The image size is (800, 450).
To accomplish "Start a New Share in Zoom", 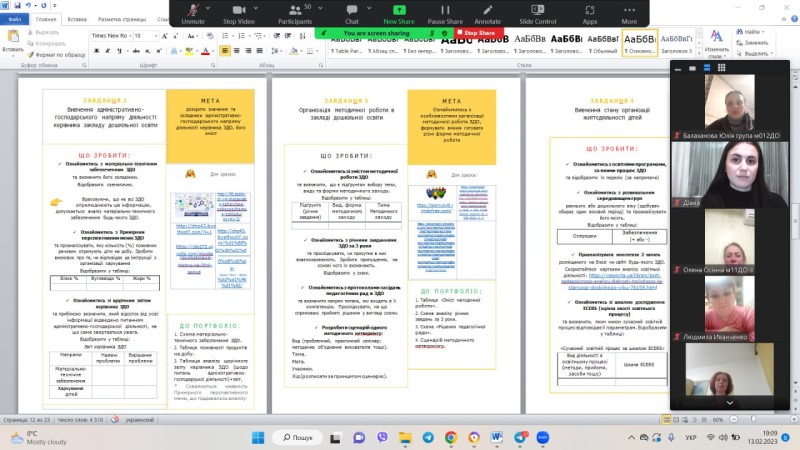I will 398,14.
